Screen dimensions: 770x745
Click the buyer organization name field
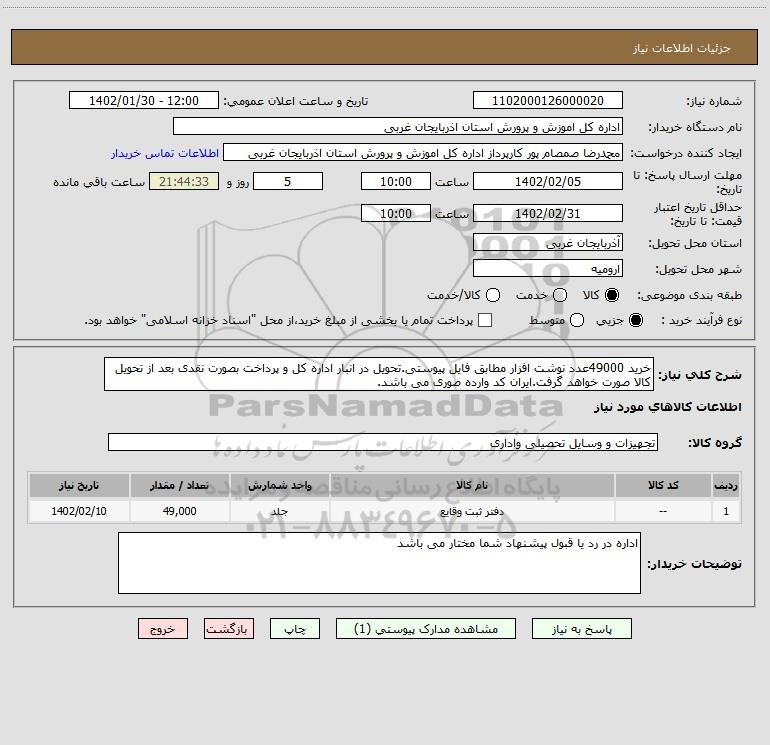[398, 127]
